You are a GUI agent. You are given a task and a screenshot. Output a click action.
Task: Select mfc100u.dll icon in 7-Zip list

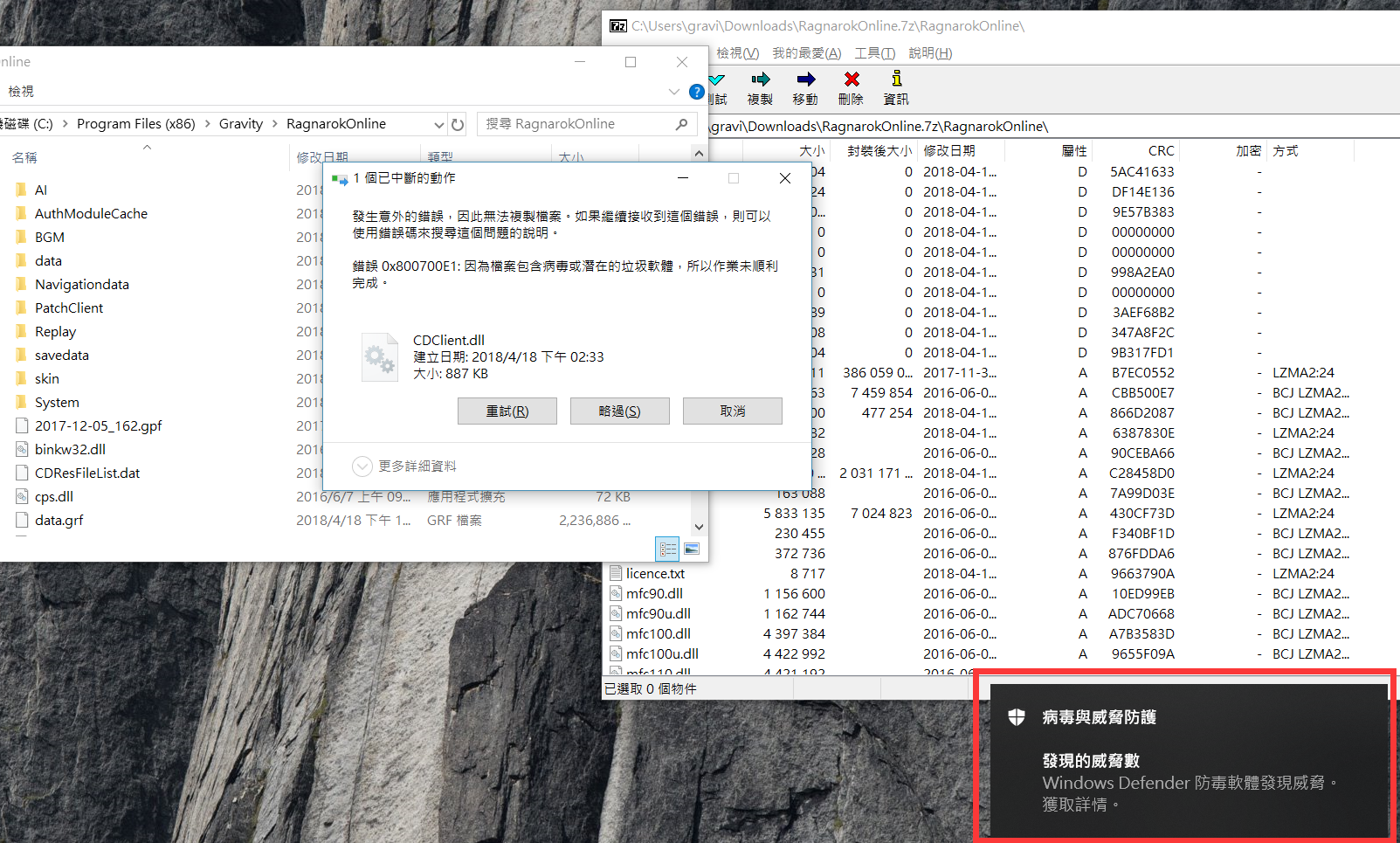click(x=616, y=653)
